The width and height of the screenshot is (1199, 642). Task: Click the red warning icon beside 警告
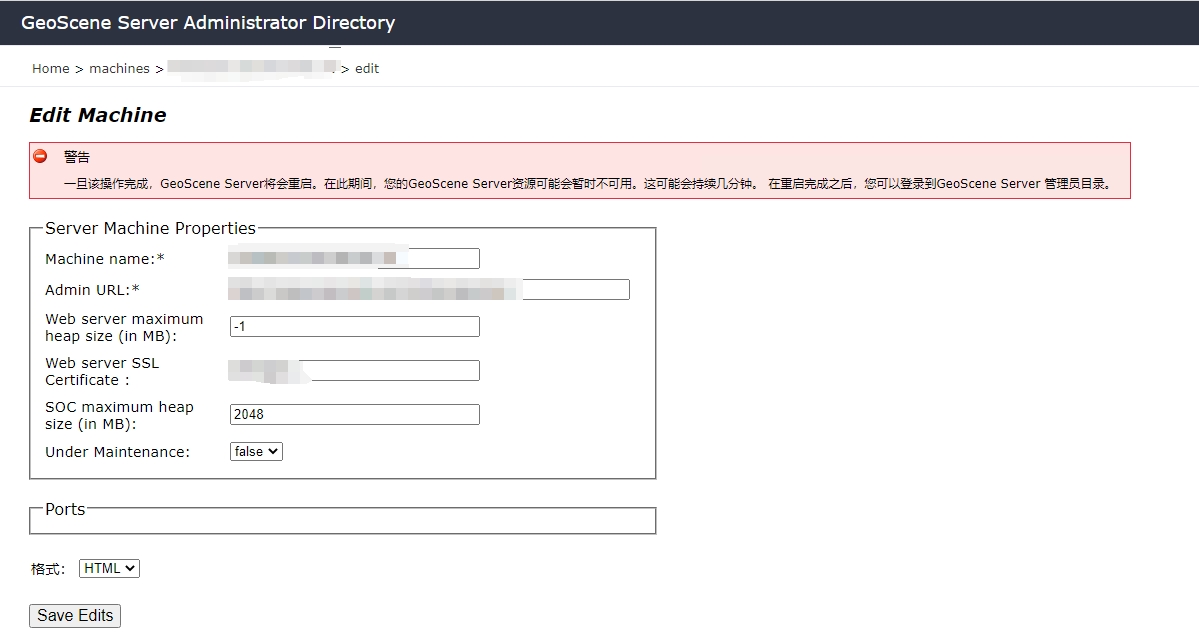(40, 155)
